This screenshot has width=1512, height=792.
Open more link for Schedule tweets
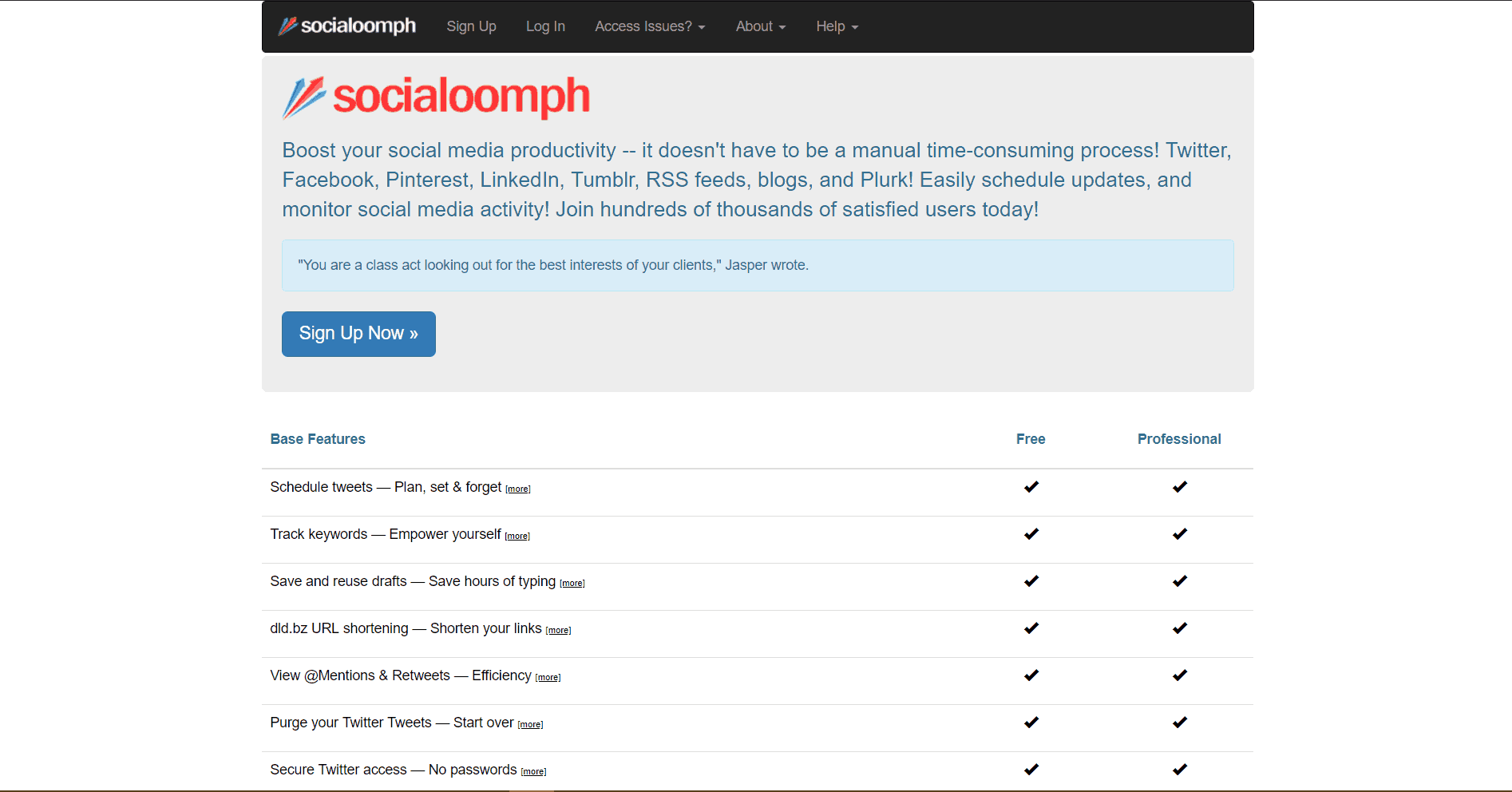(x=518, y=489)
